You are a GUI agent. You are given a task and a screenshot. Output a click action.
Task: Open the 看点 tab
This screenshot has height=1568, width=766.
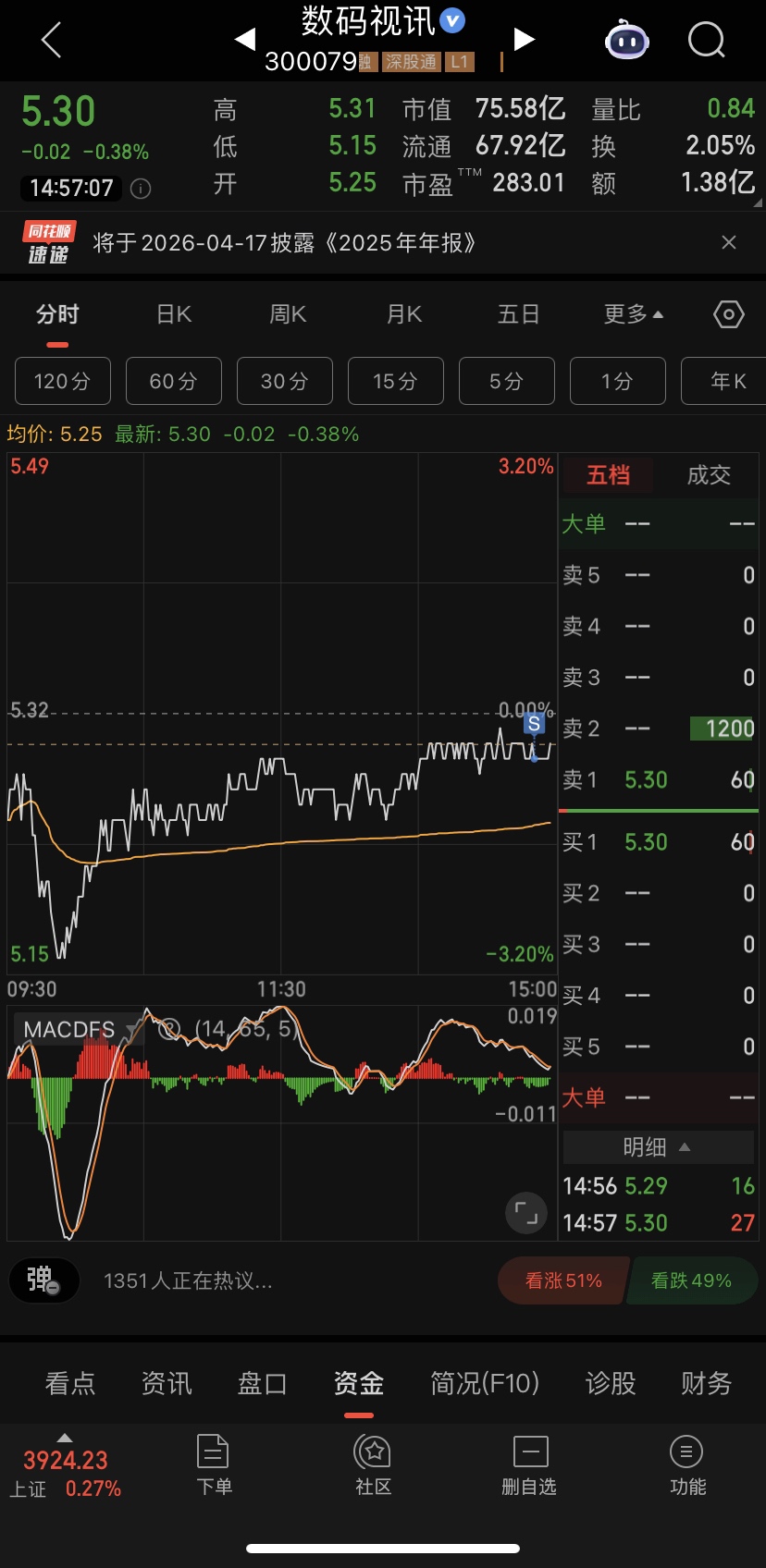coord(70,1383)
